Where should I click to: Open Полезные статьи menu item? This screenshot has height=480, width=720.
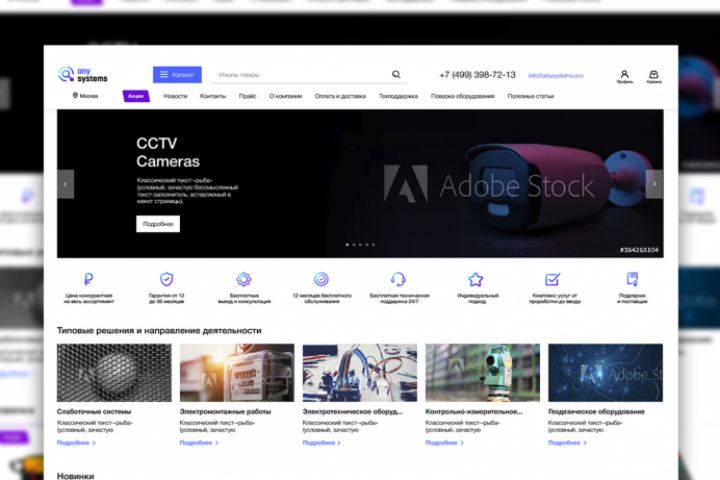coord(530,96)
